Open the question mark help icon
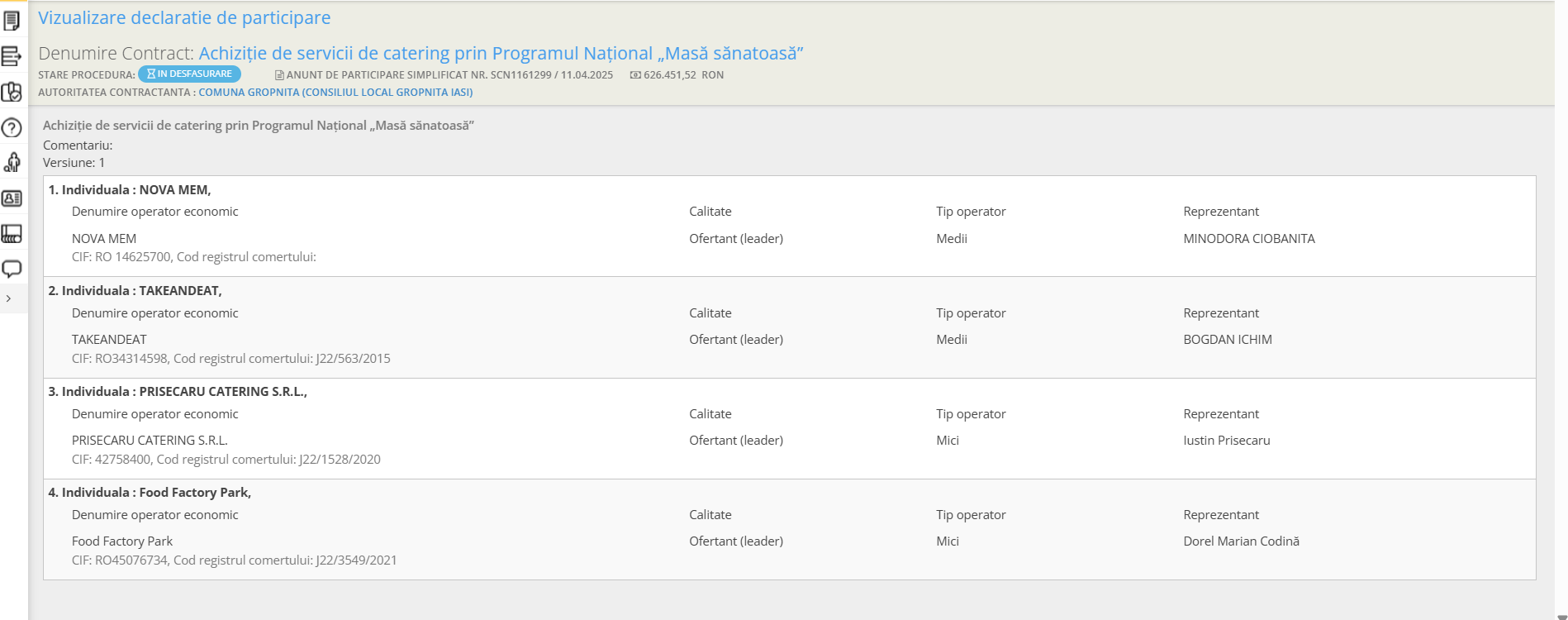This screenshot has width=1568, height=620. click(x=12, y=128)
